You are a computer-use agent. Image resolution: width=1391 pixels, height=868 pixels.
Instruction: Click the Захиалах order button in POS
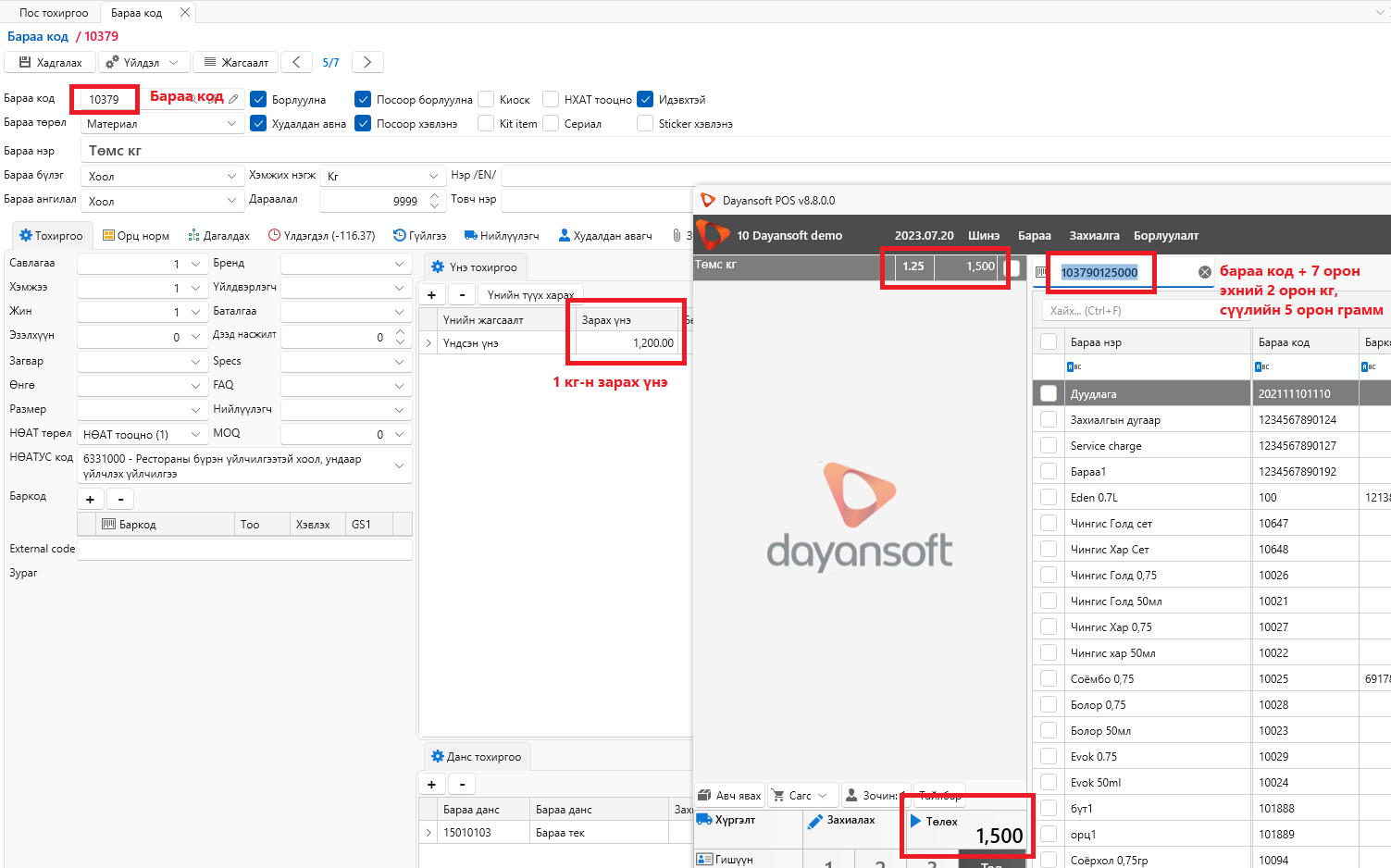[x=852, y=829]
